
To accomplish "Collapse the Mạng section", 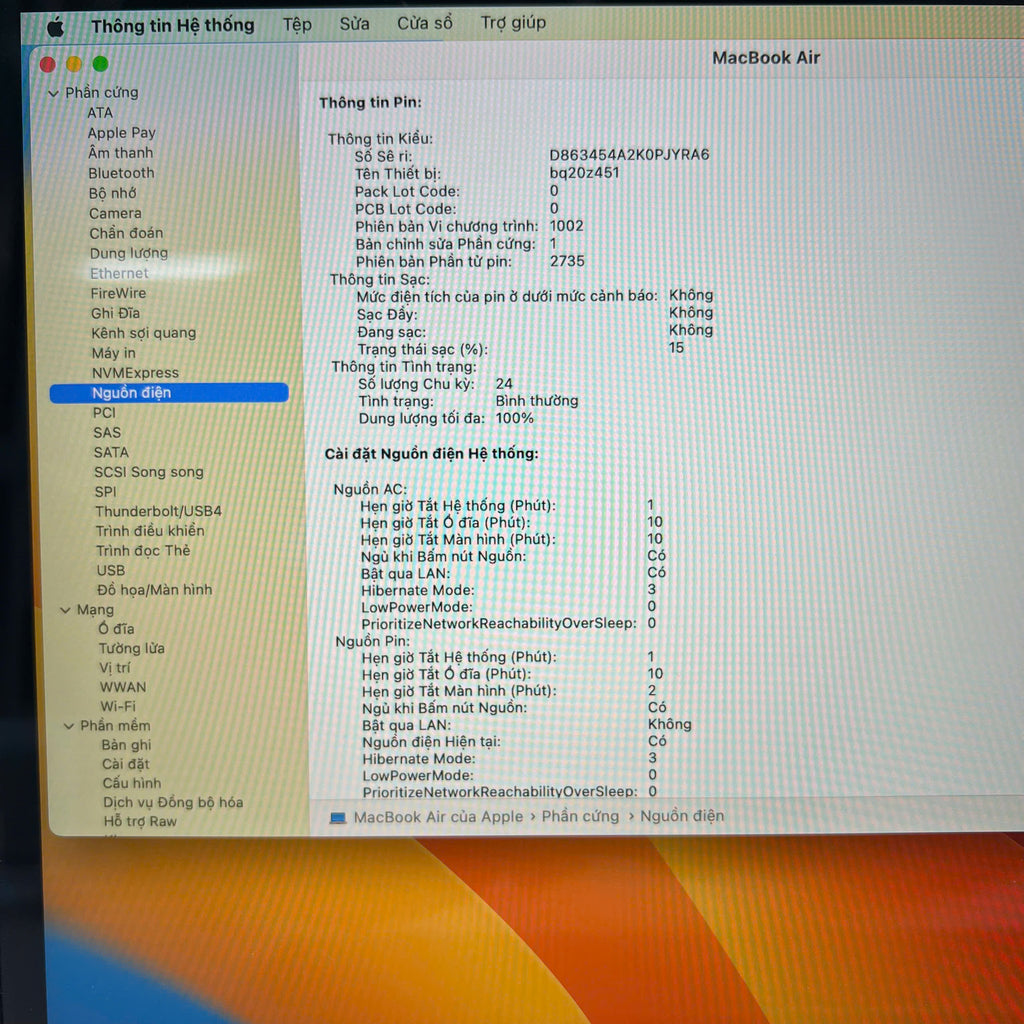I will [65, 610].
